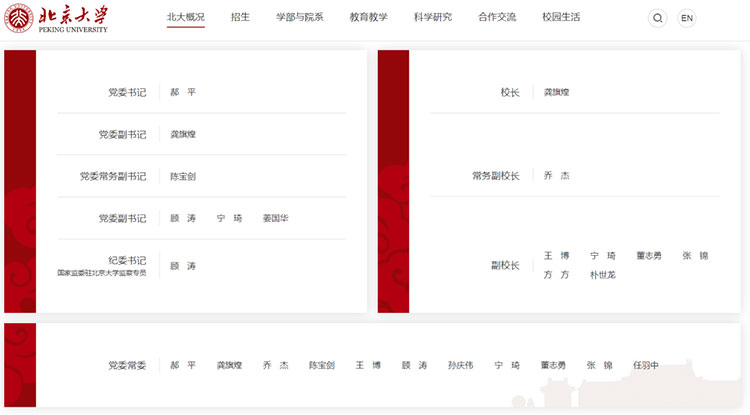Open the 合作交流 menu
Viewport: 750px width, 415px height.
point(497,18)
